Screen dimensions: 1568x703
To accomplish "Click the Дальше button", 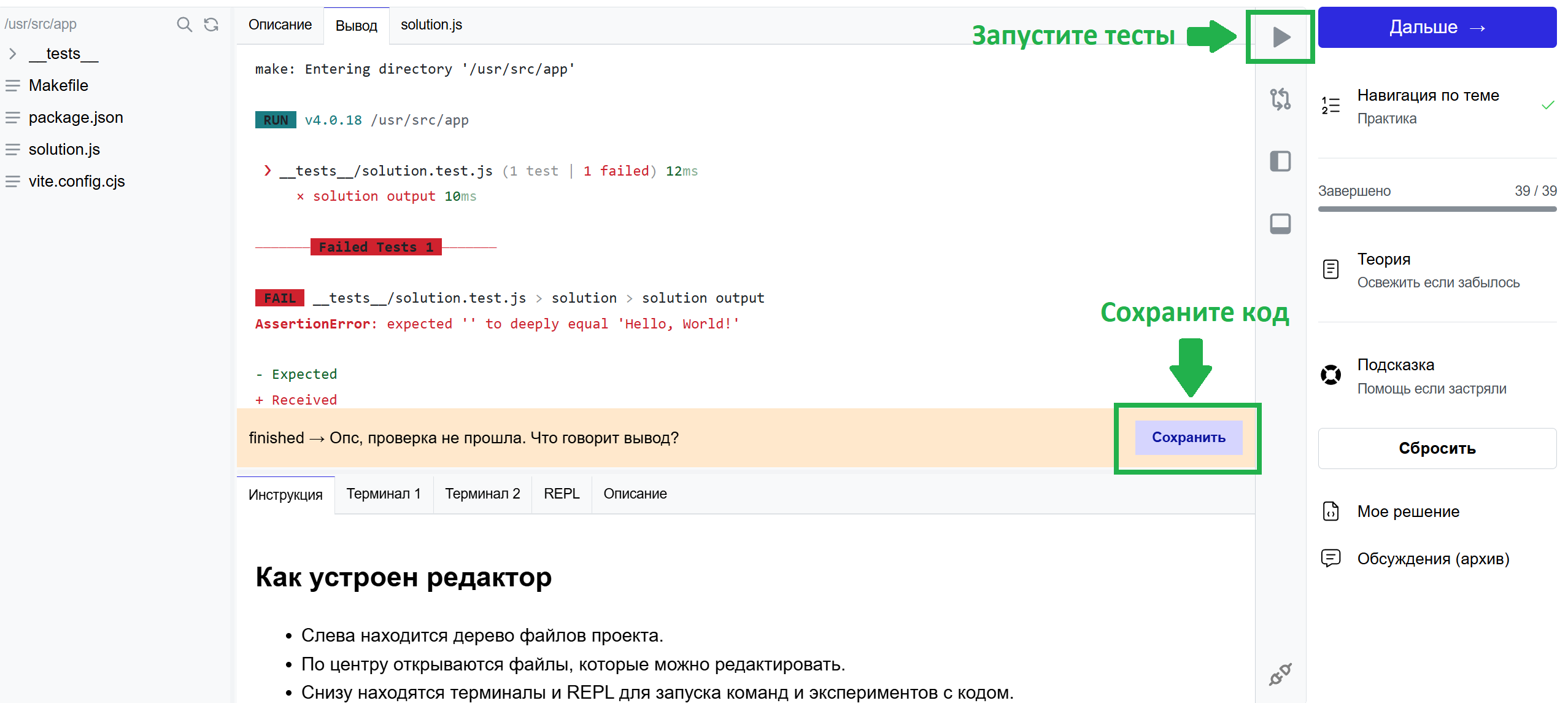I will coord(1437,28).
